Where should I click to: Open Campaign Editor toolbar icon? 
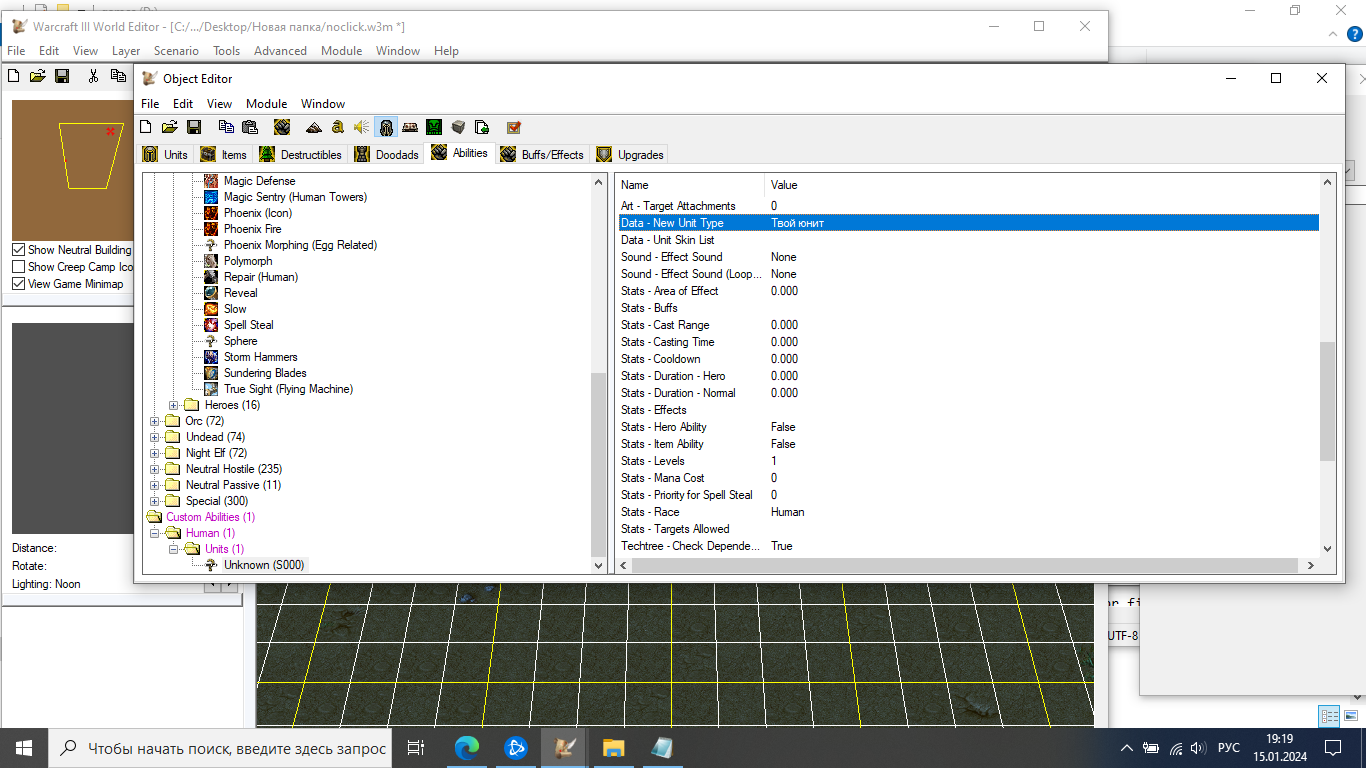[x=410, y=127]
